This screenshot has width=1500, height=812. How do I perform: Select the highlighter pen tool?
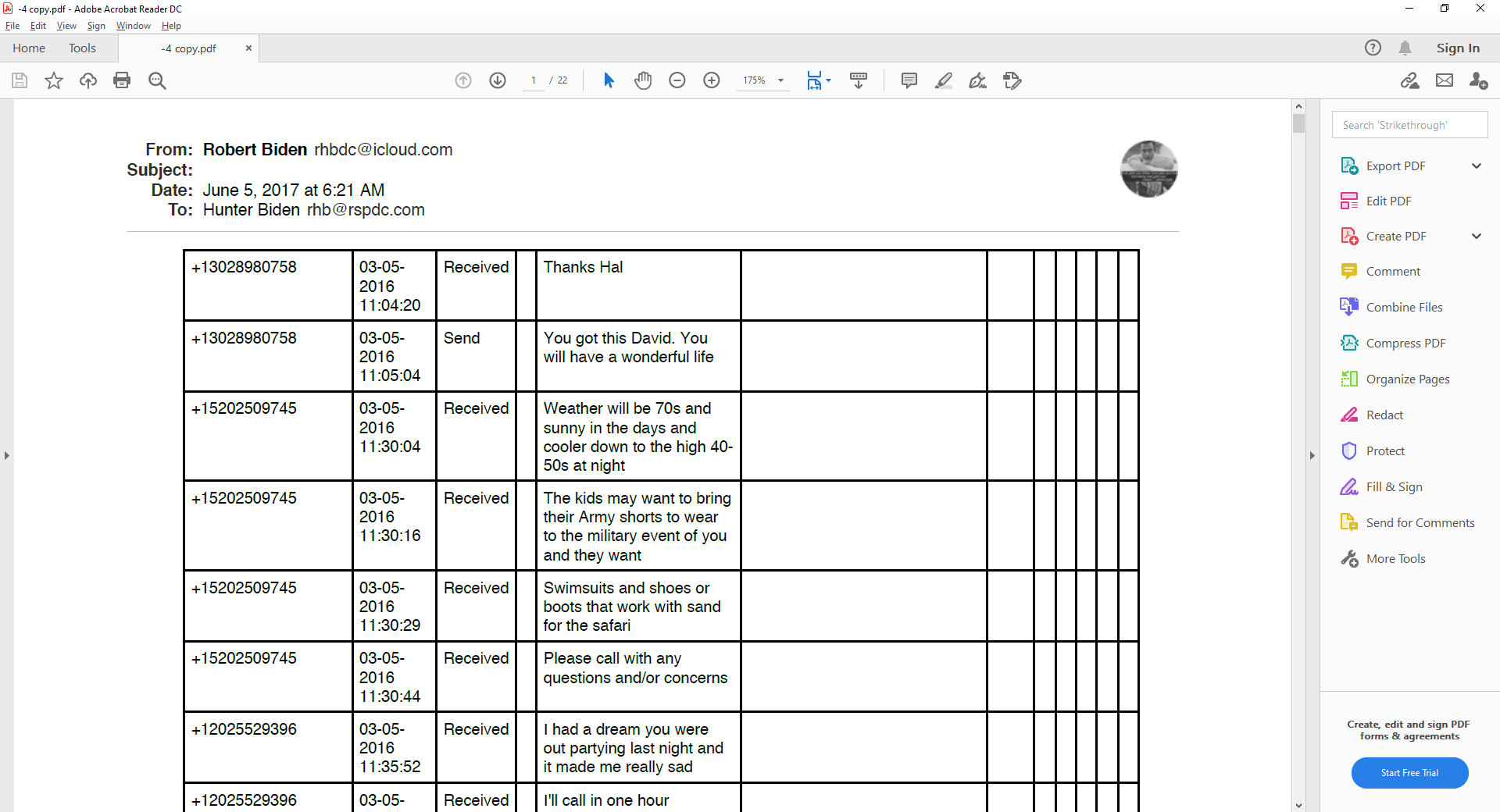944,80
